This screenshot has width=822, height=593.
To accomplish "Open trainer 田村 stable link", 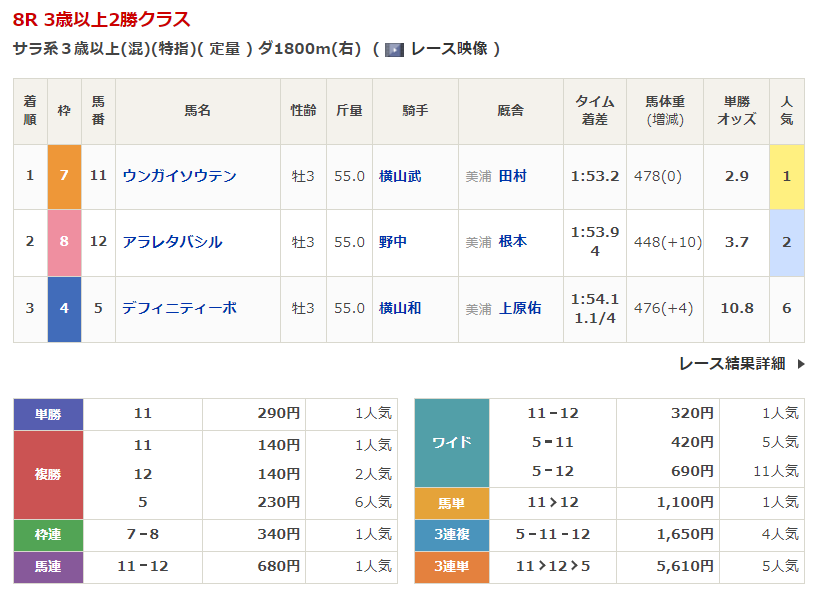I will click(x=512, y=176).
